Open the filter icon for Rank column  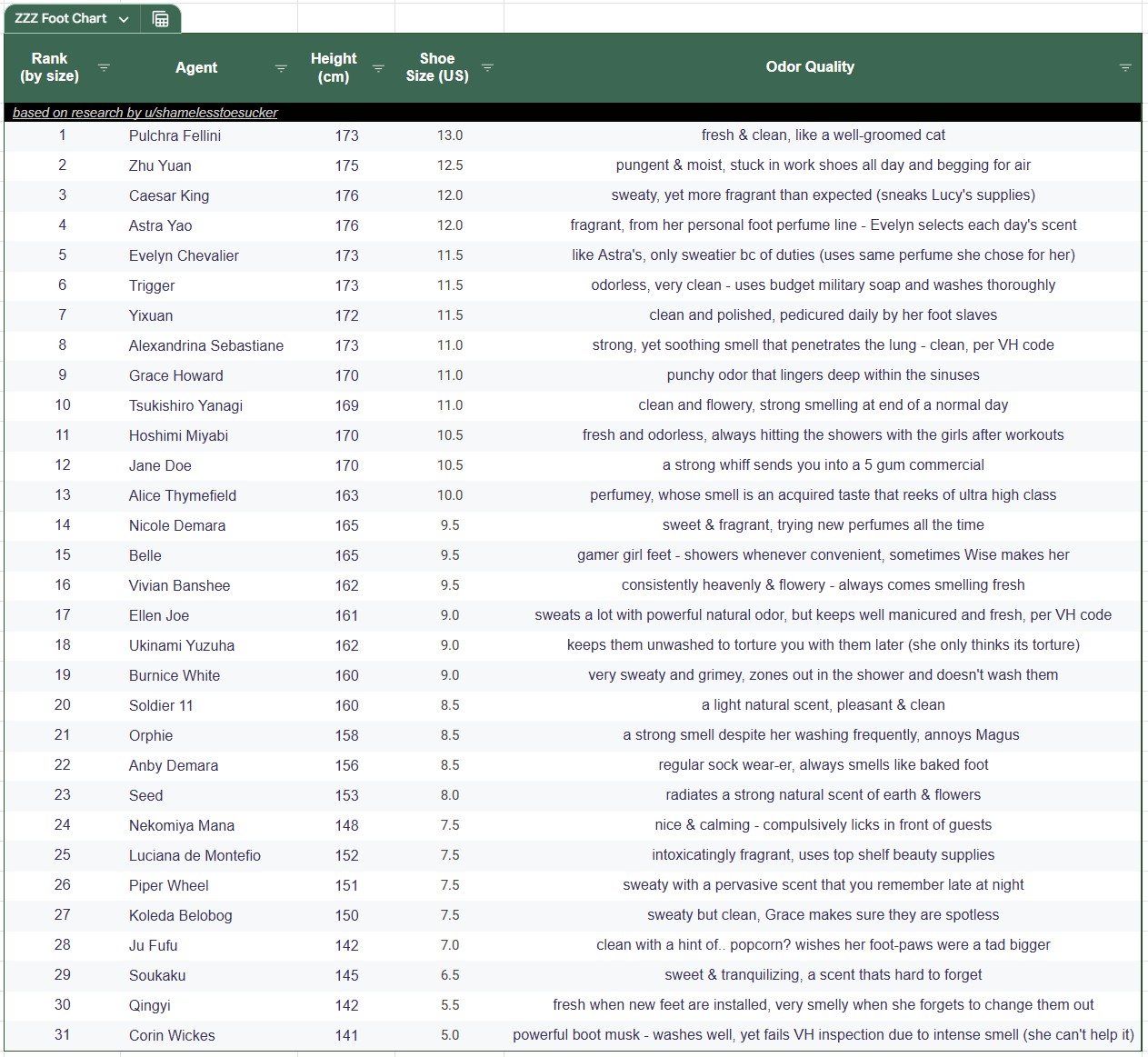(104, 67)
